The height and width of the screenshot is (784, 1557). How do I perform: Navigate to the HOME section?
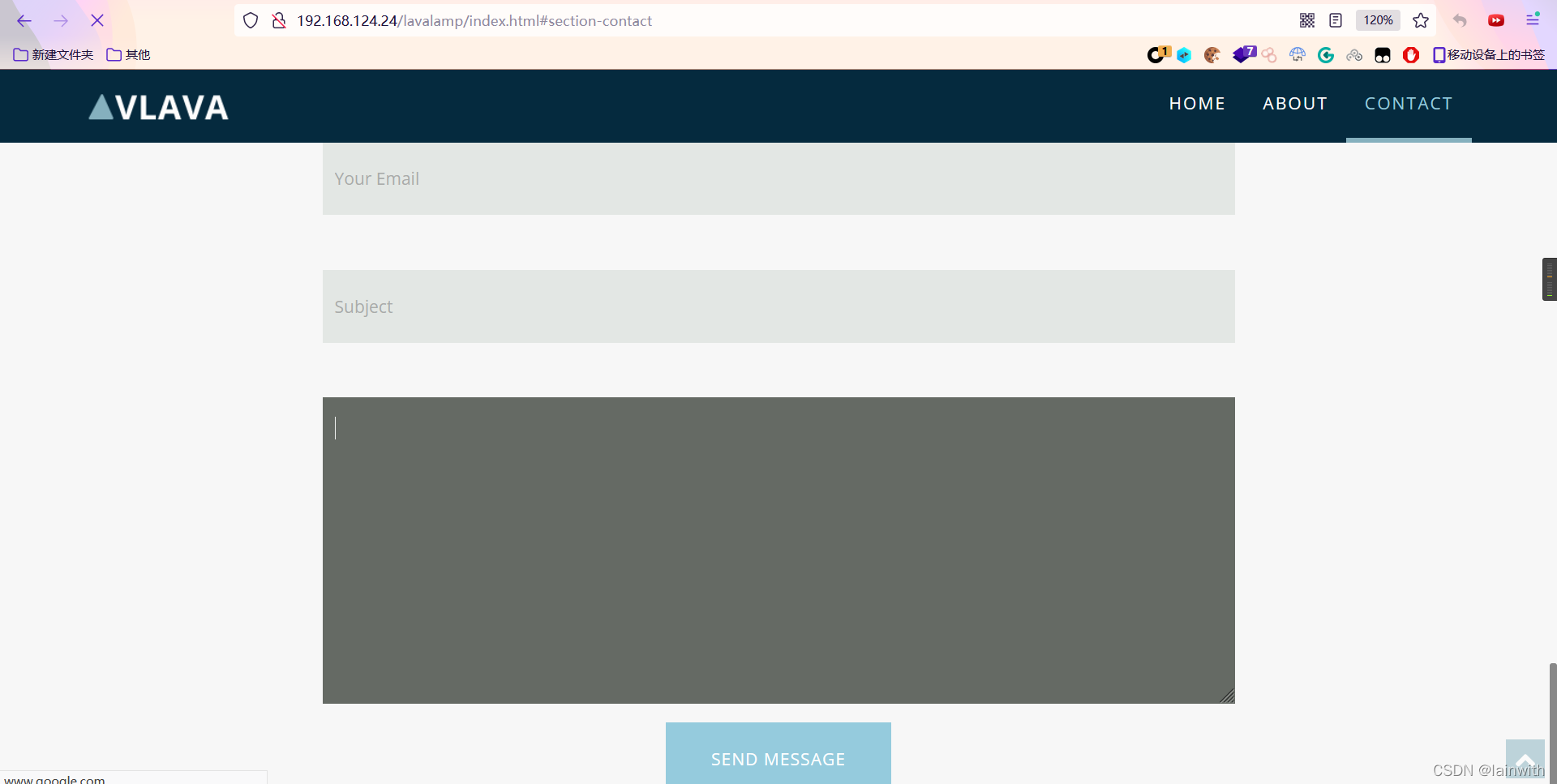[x=1197, y=104]
